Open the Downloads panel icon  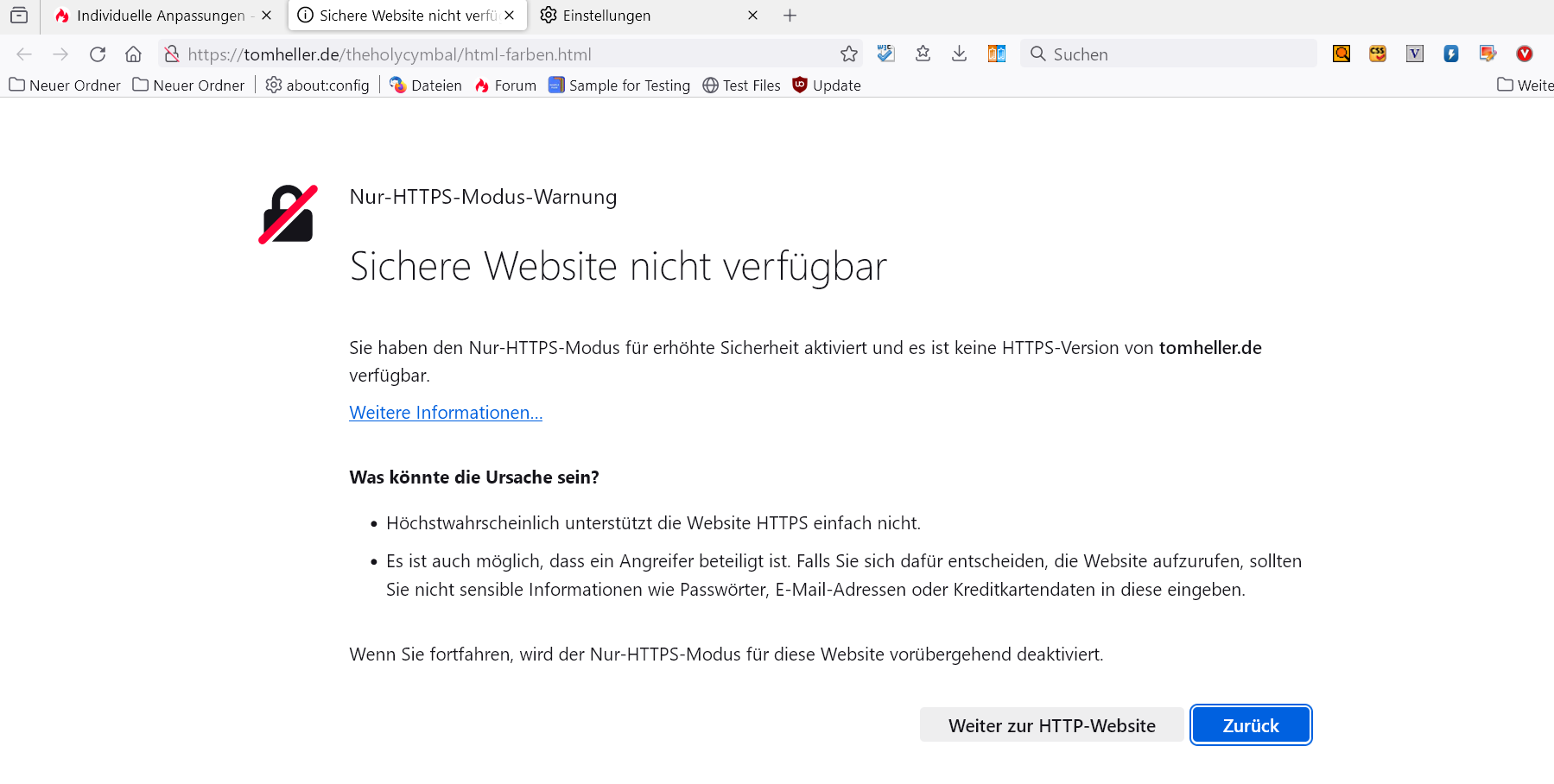(959, 54)
